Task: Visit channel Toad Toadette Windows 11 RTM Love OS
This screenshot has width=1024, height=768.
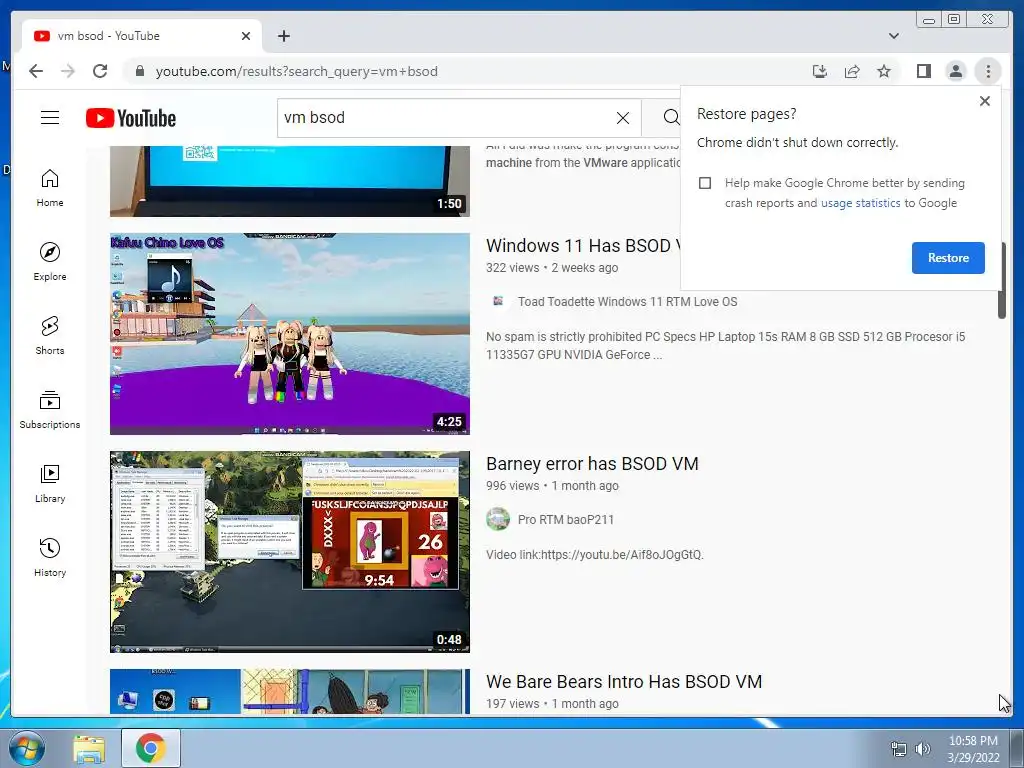Action: click(627, 302)
